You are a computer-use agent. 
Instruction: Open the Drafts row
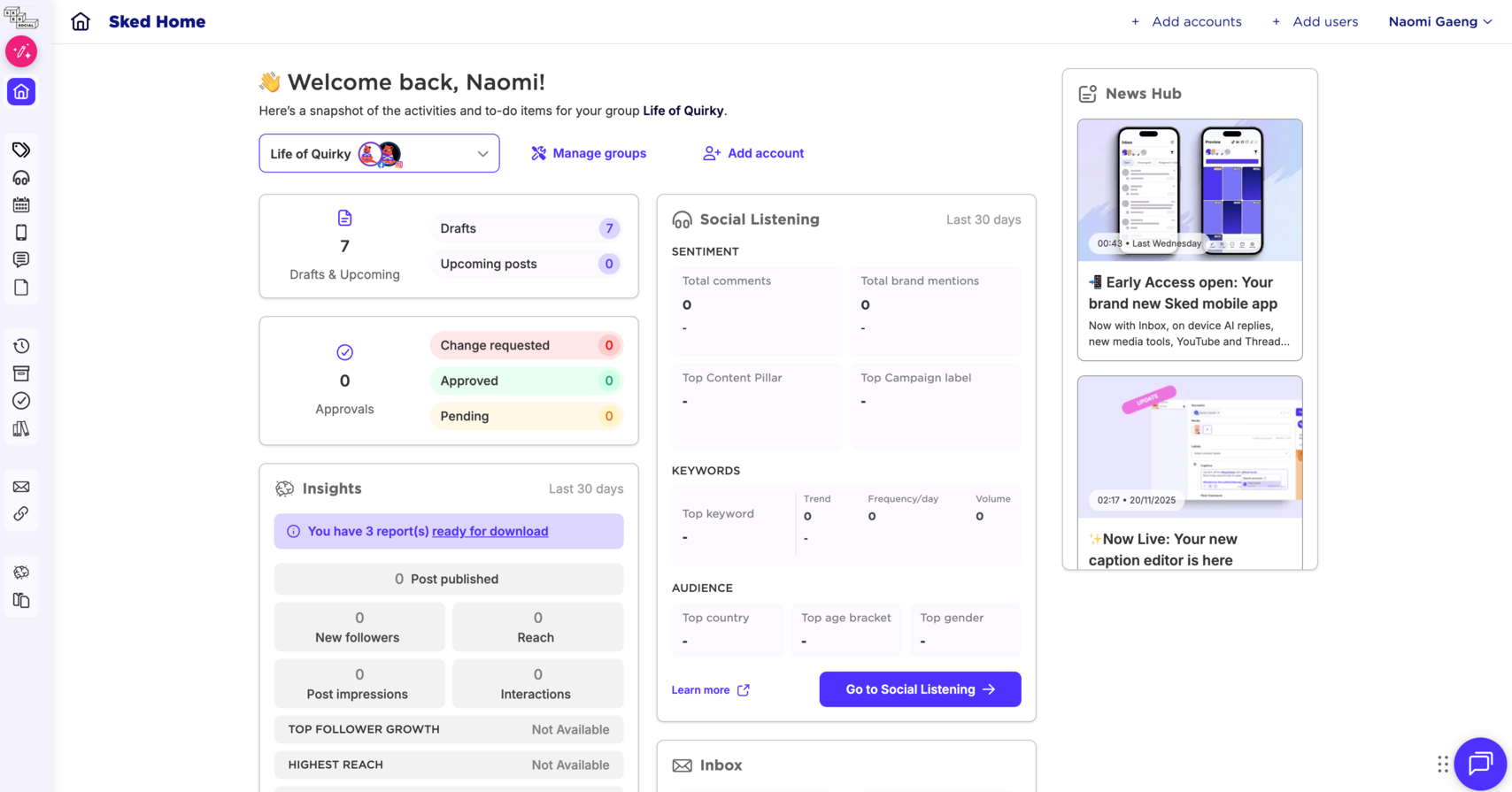(x=526, y=228)
